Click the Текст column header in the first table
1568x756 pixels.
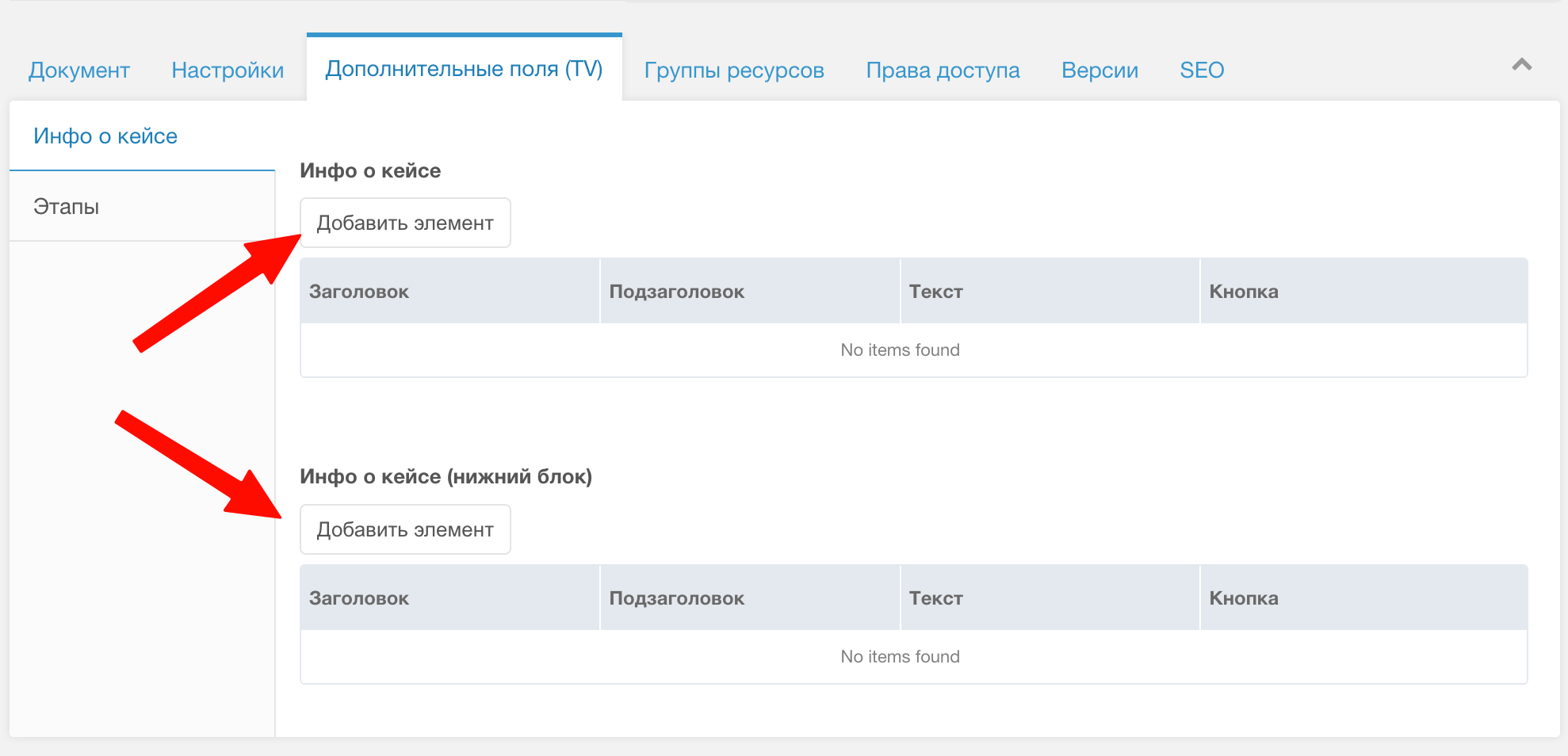click(935, 291)
